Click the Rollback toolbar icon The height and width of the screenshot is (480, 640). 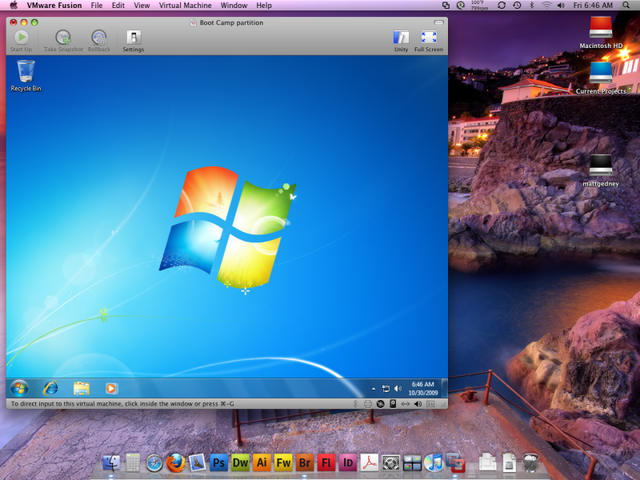[x=99, y=38]
